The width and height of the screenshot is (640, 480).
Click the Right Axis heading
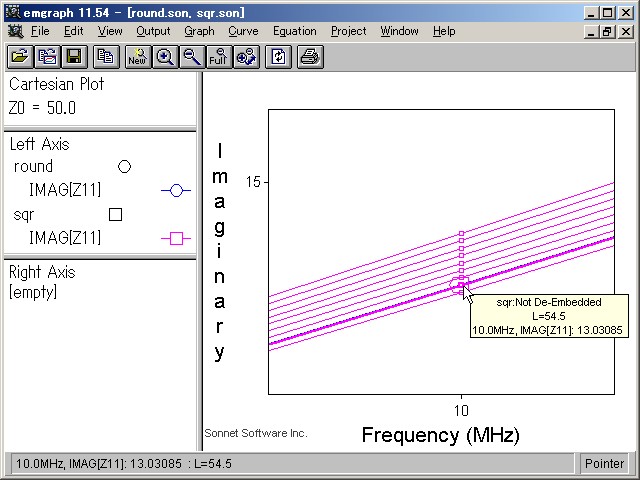point(42,272)
